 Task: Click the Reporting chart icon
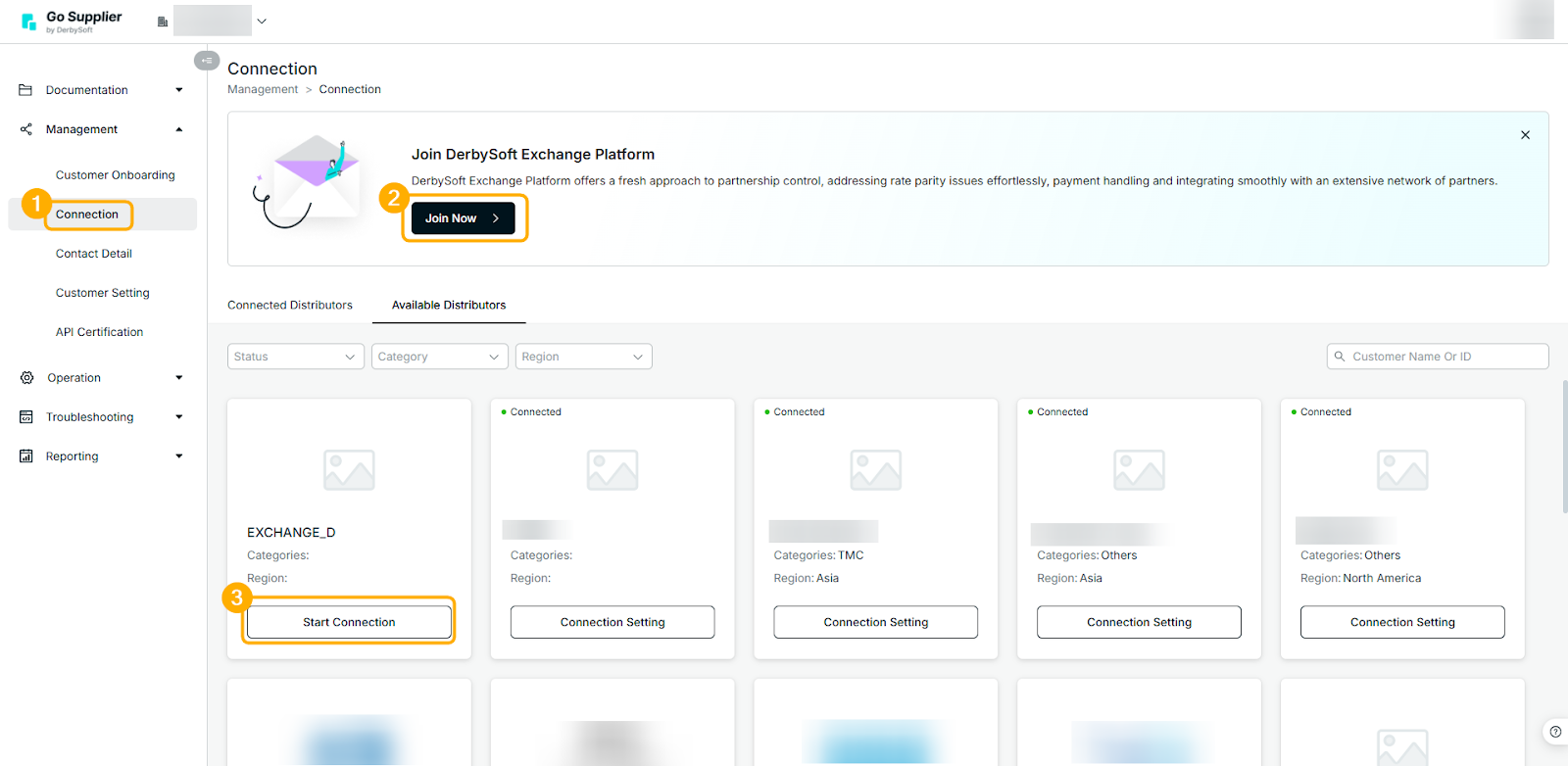coord(26,456)
